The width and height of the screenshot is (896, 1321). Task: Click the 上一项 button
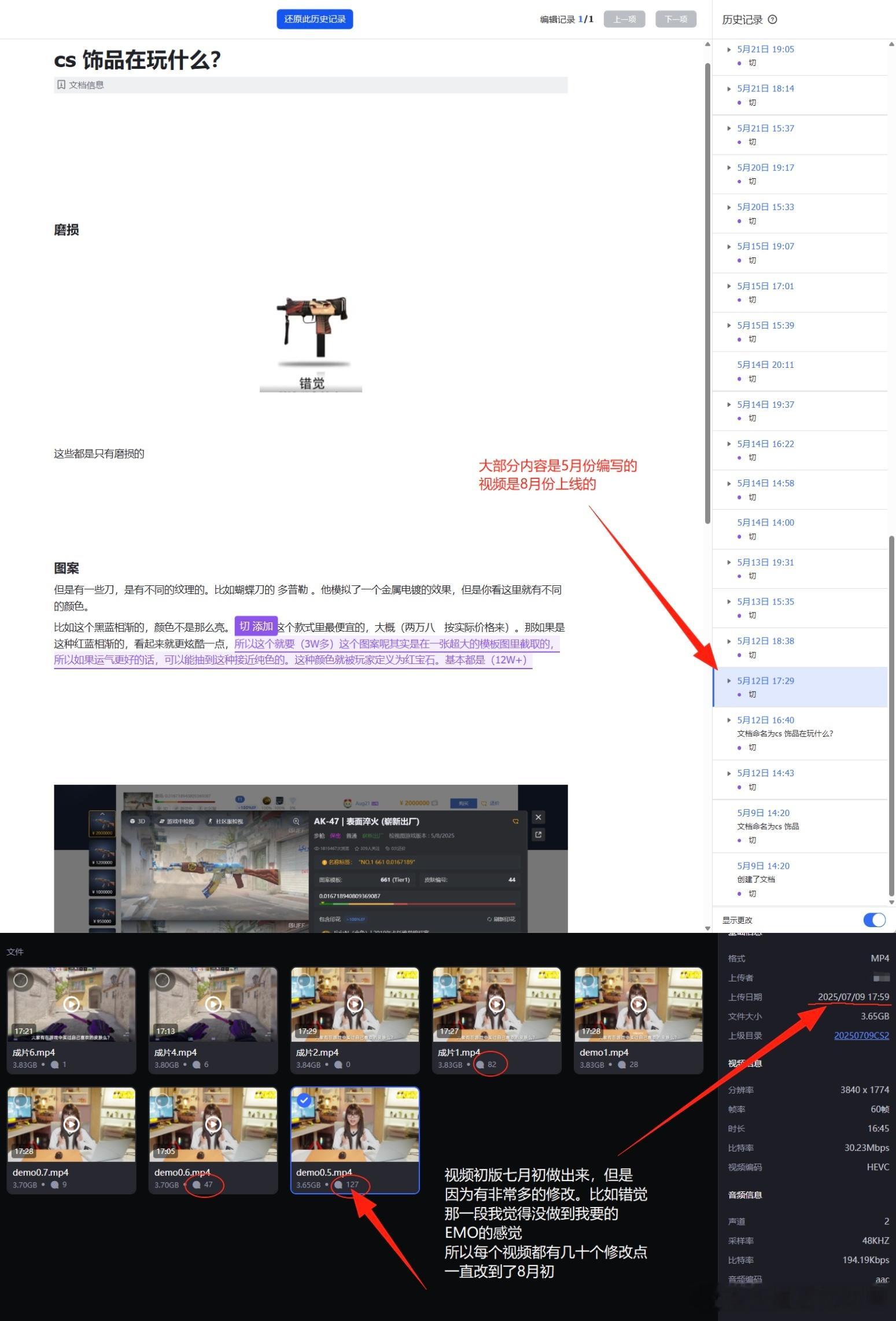tap(624, 19)
